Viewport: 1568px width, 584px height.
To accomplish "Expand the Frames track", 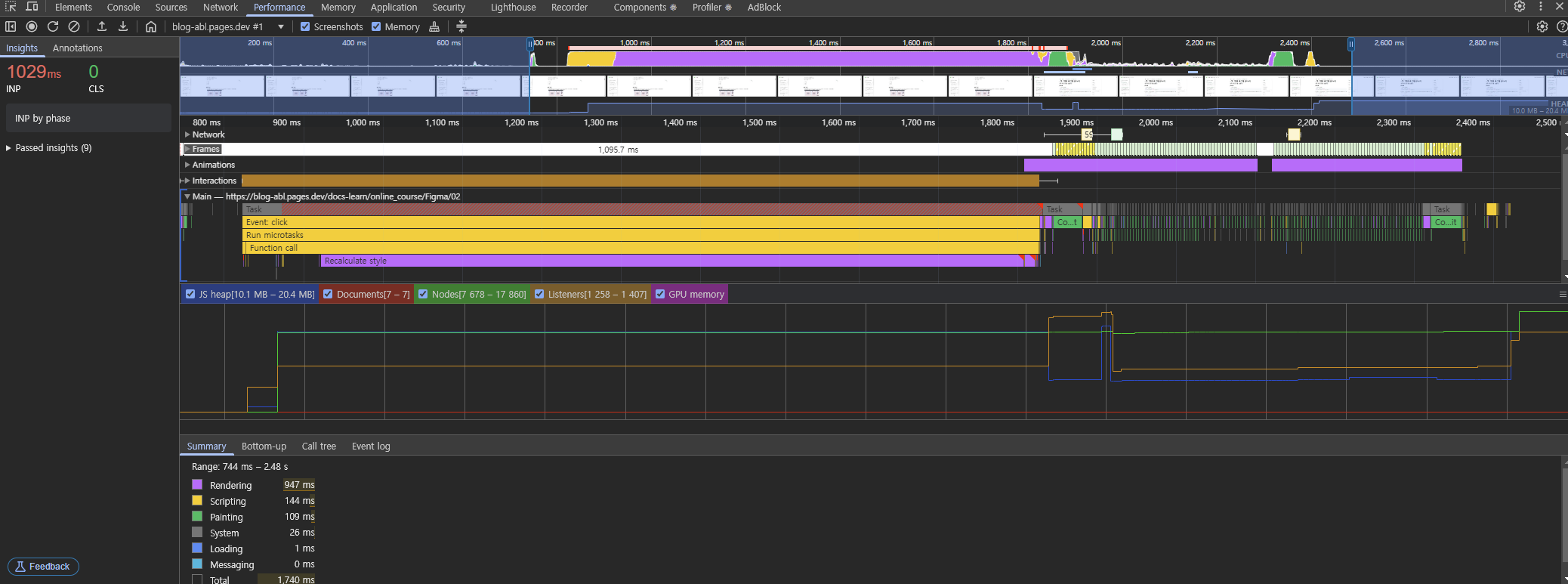I will 187,150.
